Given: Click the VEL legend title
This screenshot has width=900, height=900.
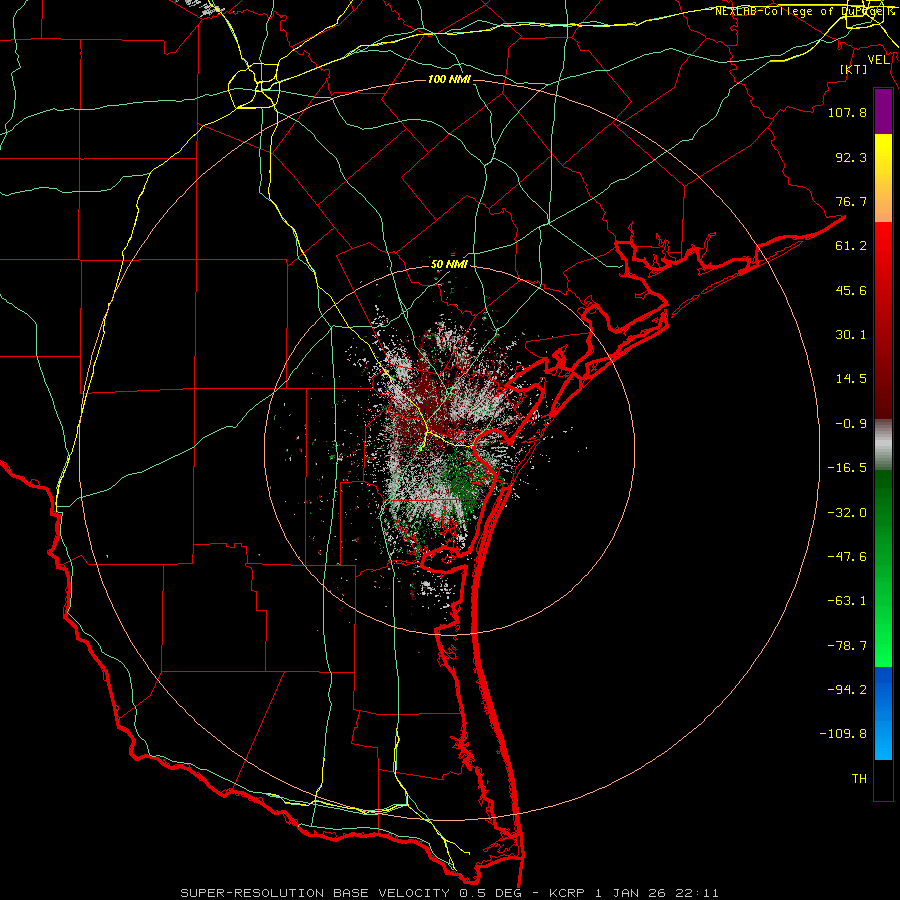Looking at the screenshot, I should click(878, 60).
